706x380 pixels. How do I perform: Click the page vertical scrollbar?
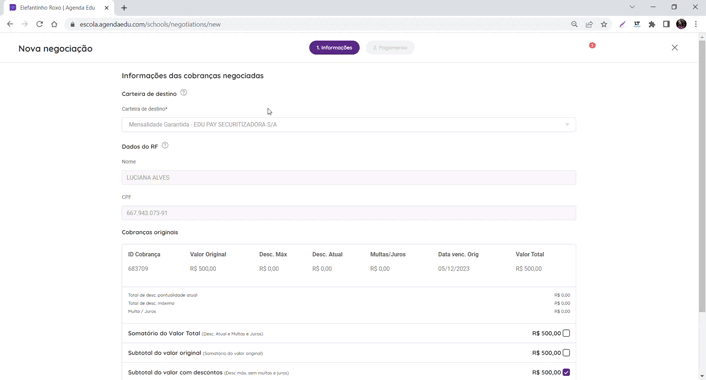click(701, 176)
